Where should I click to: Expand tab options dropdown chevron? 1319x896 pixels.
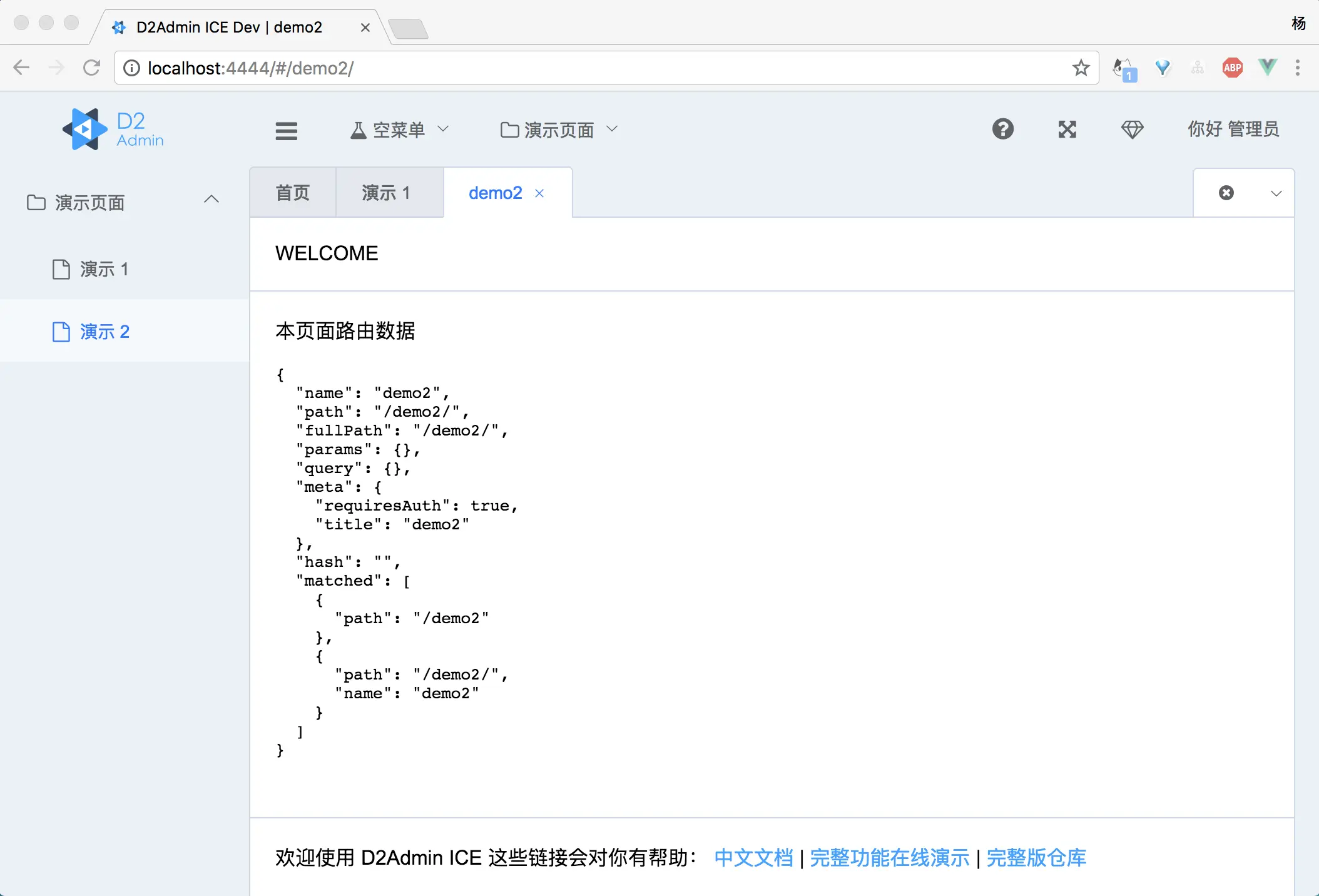coord(1276,193)
